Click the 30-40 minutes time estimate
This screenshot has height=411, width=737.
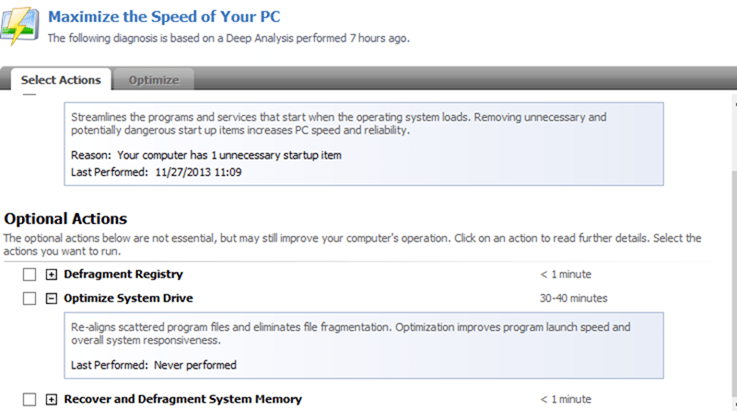click(x=573, y=298)
